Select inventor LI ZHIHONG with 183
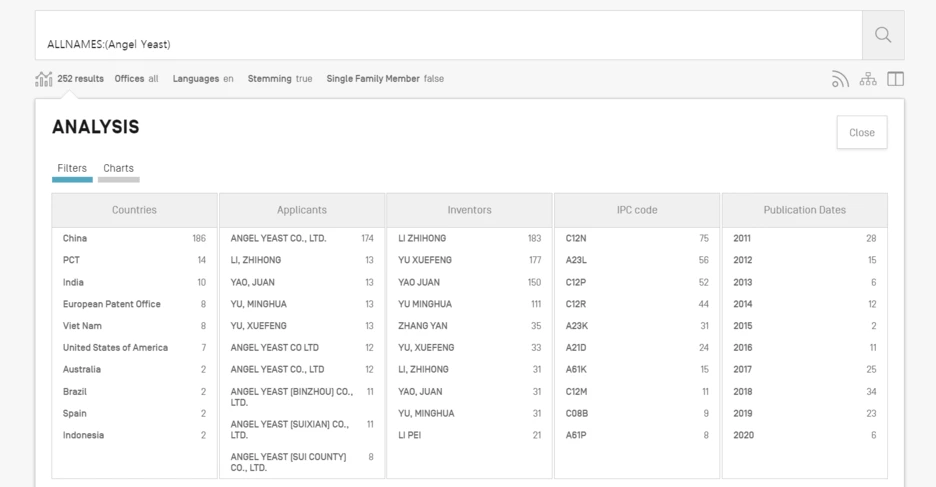936x487 pixels. [x=470, y=238]
